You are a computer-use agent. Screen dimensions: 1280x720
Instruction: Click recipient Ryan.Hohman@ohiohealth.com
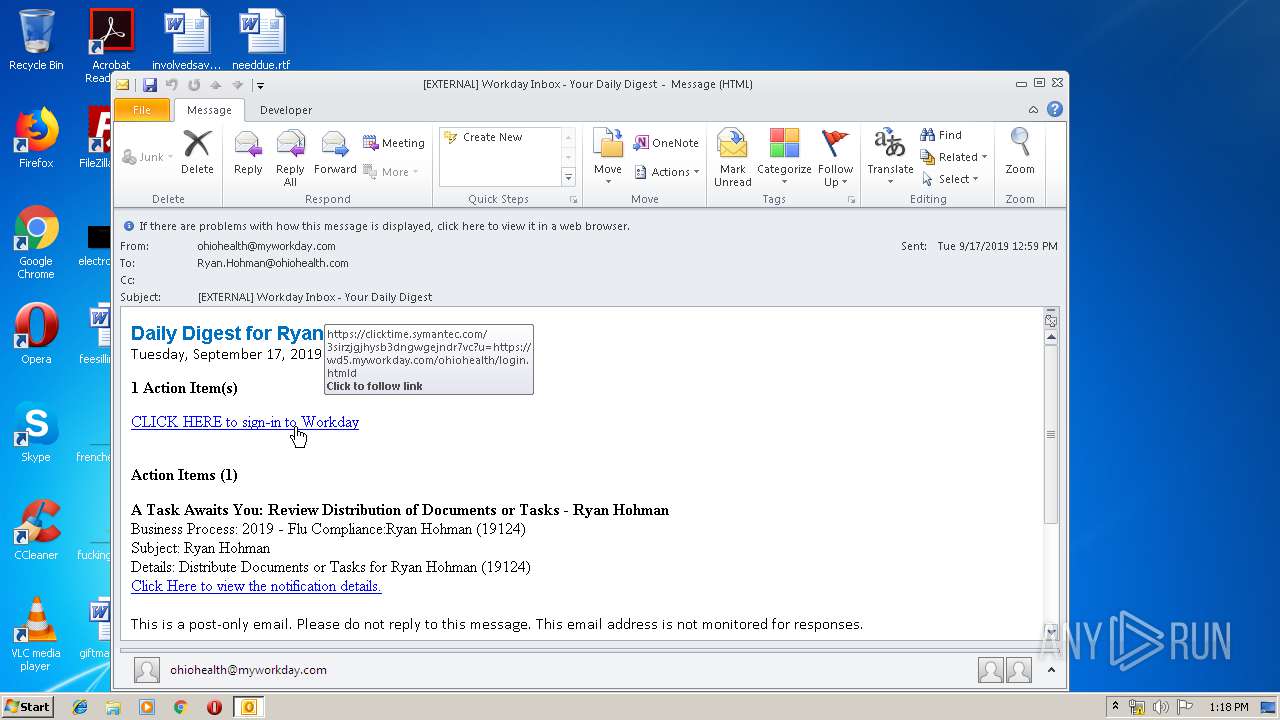click(273, 263)
